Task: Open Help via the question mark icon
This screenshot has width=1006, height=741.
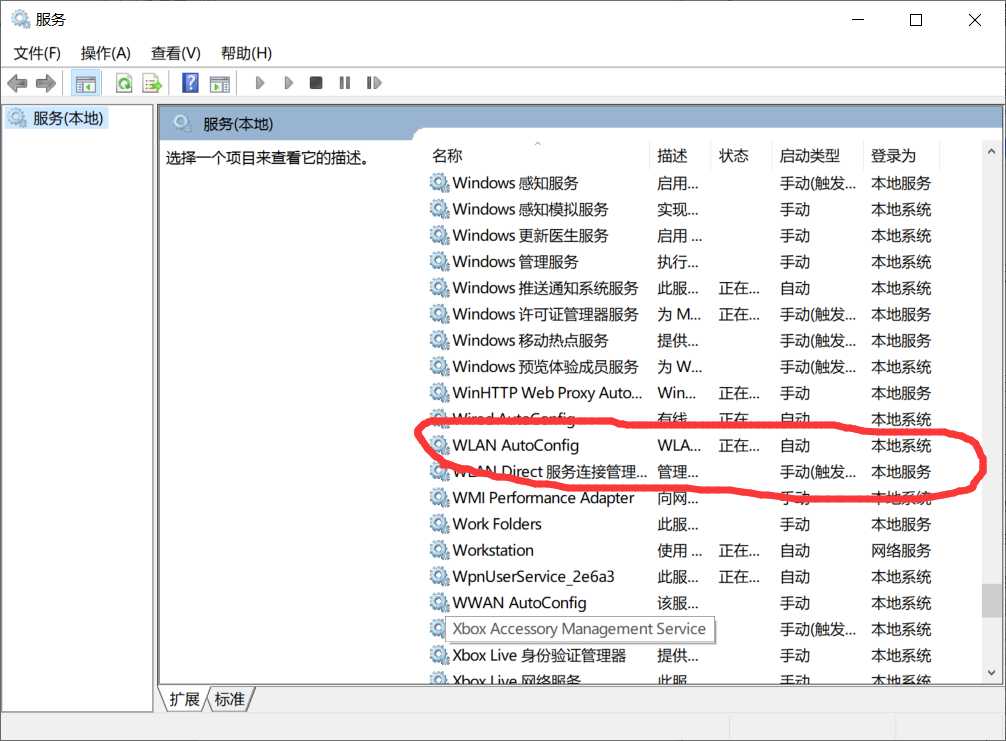Action: [x=189, y=83]
